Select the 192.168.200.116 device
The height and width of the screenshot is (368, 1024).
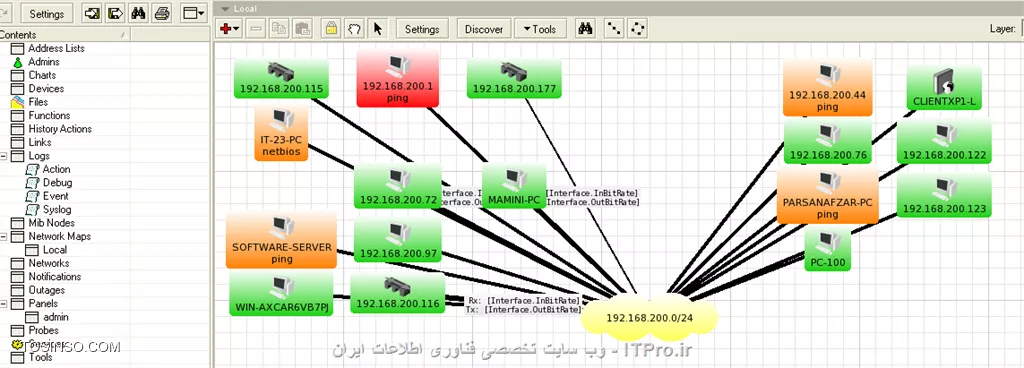[x=398, y=294]
